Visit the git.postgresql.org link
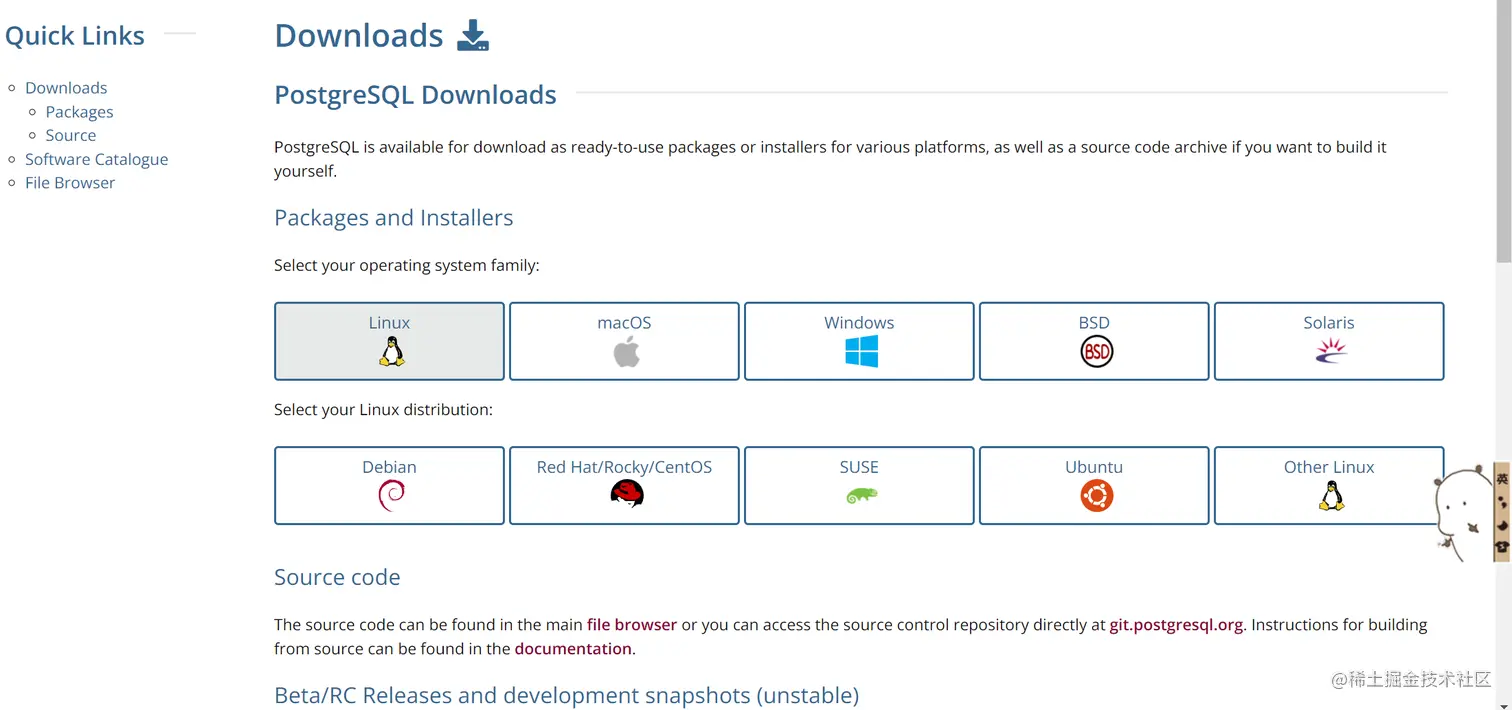 [x=1176, y=625]
